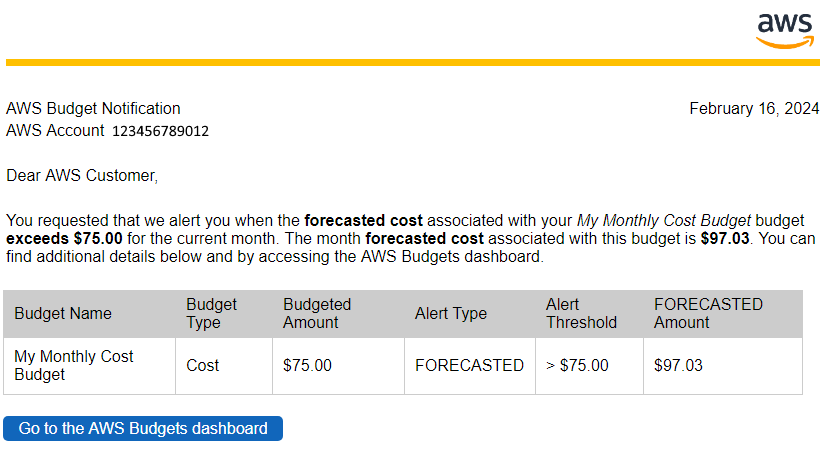Select the > $75.00 threshold cell
Screen dimensions: 822x452
pos(589,365)
